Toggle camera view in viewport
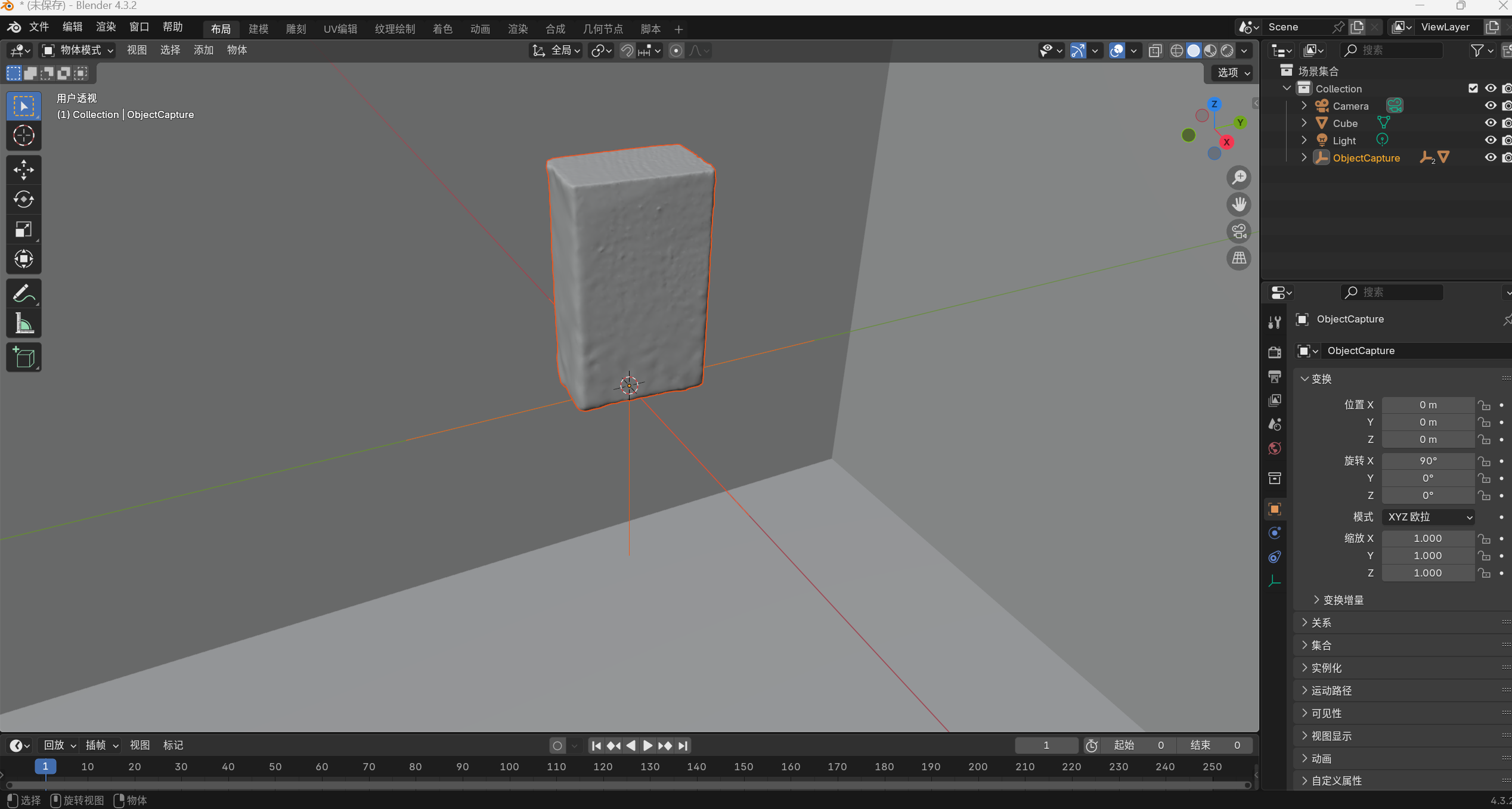Screen dimensions: 1512x809 click(1239, 231)
